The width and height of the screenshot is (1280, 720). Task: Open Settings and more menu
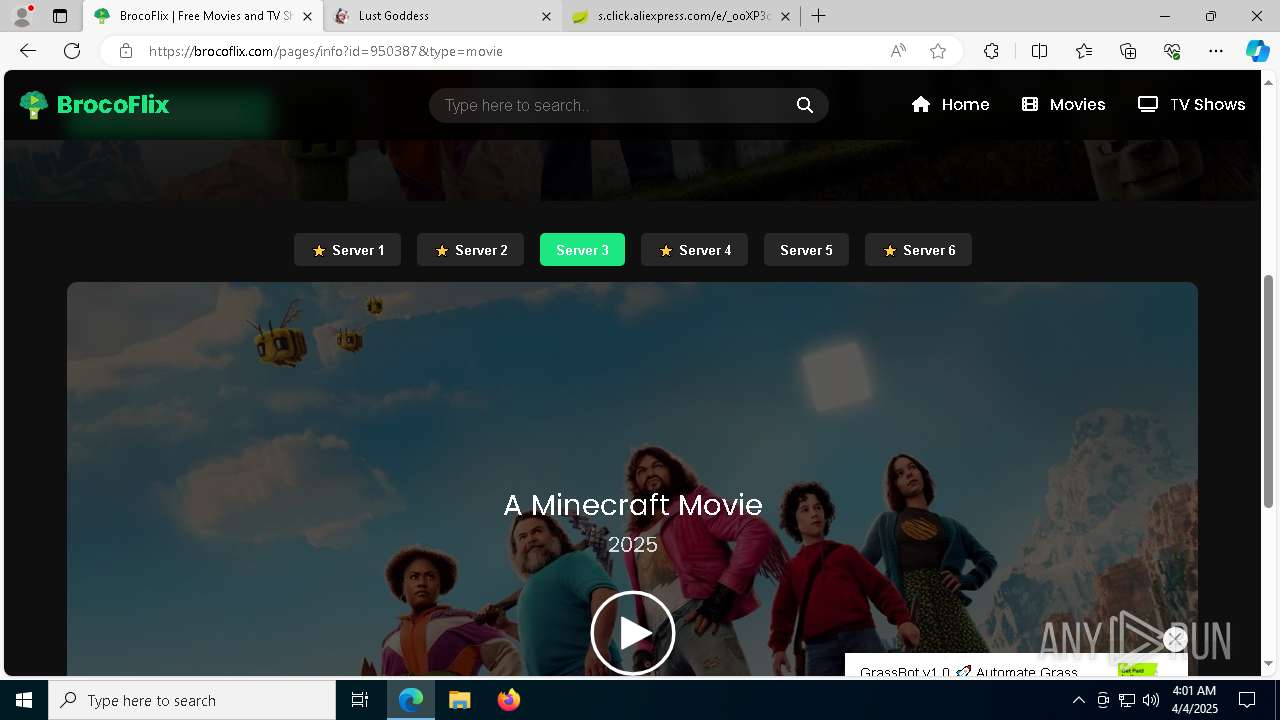pos(1216,51)
